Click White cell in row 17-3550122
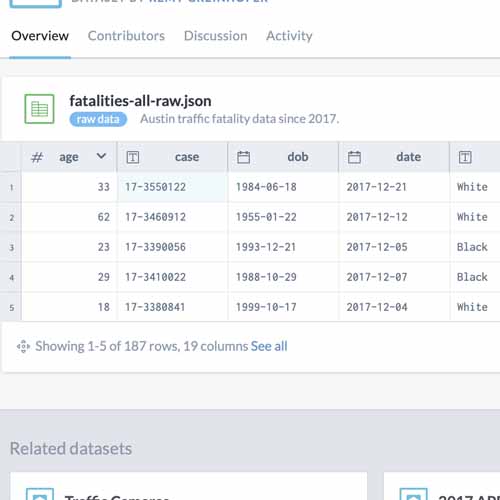This screenshot has width=500, height=500. pos(475,187)
